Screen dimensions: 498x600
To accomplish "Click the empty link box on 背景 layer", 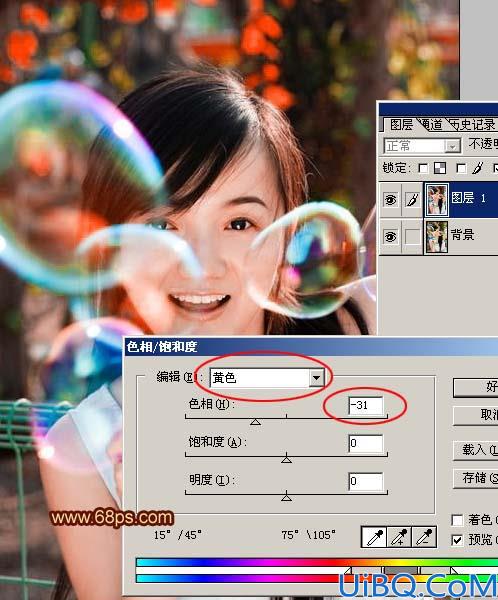I will point(412,236).
